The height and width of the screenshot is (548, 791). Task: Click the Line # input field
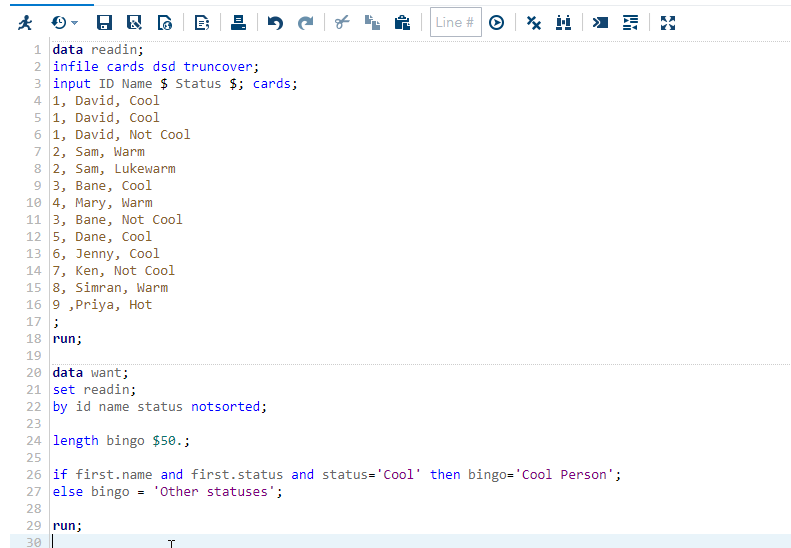455,22
